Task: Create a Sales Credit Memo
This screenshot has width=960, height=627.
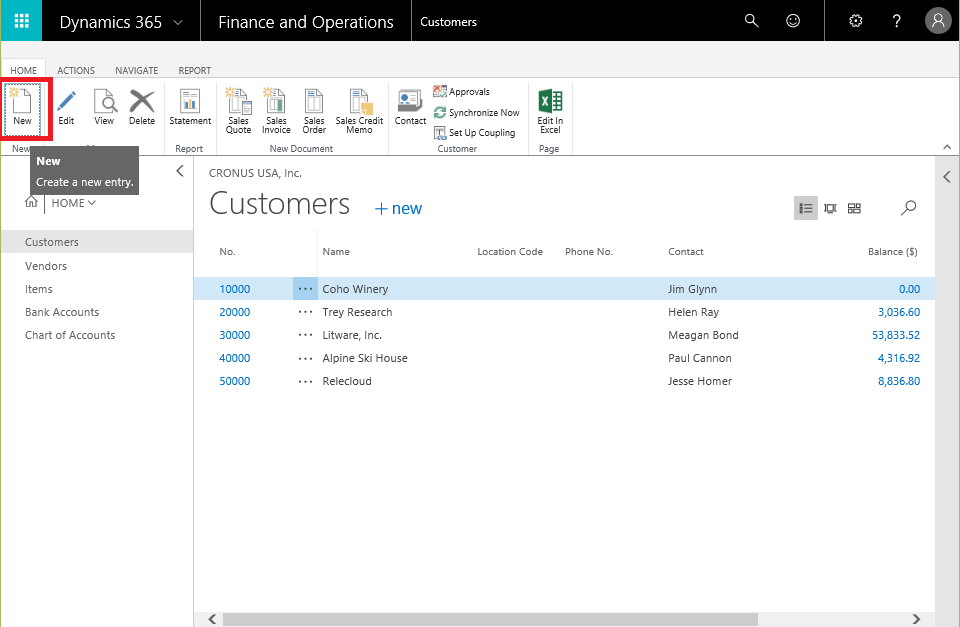Action: (x=359, y=111)
